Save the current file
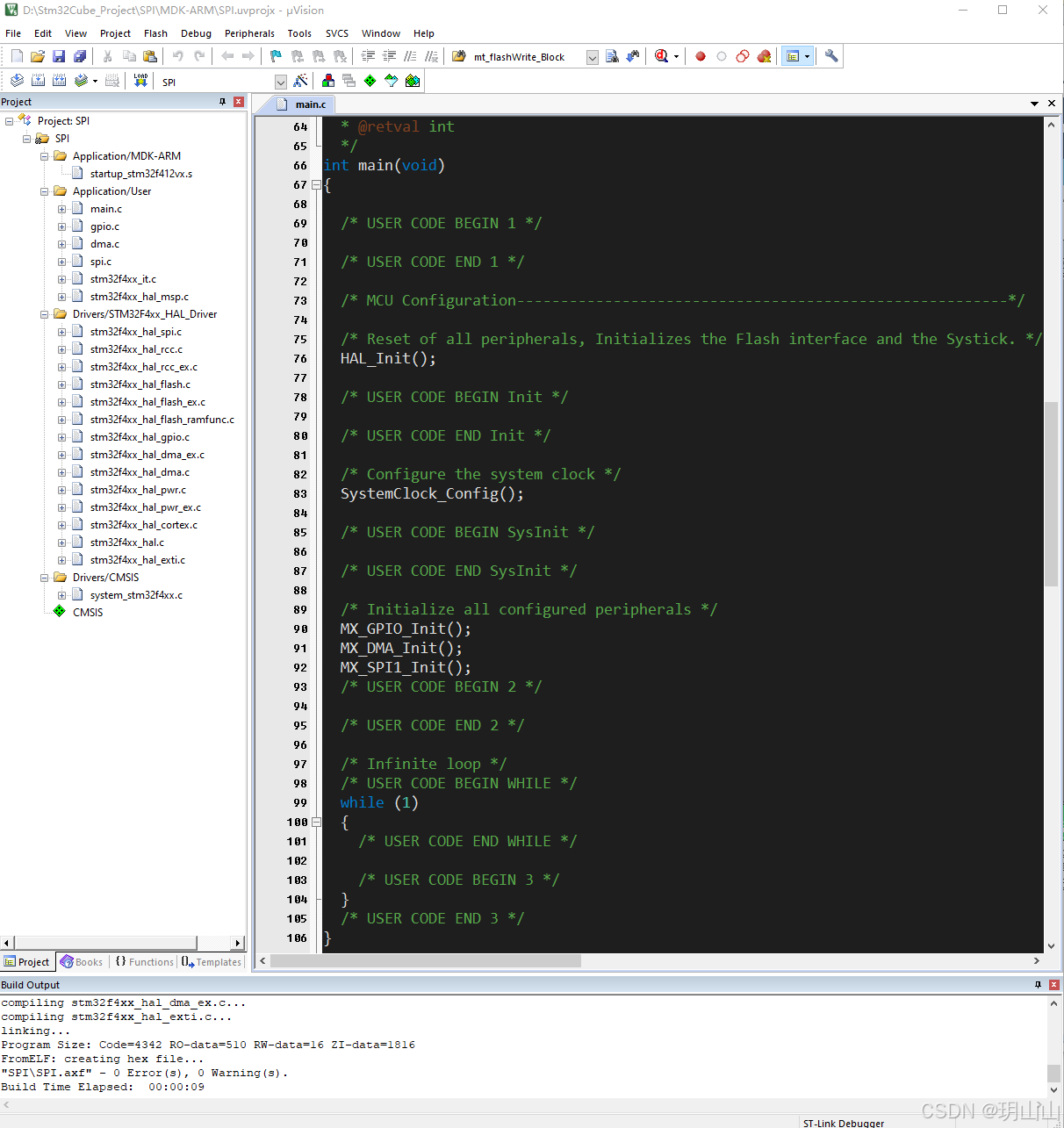Screen dimensions: 1064x1128 [59, 56]
